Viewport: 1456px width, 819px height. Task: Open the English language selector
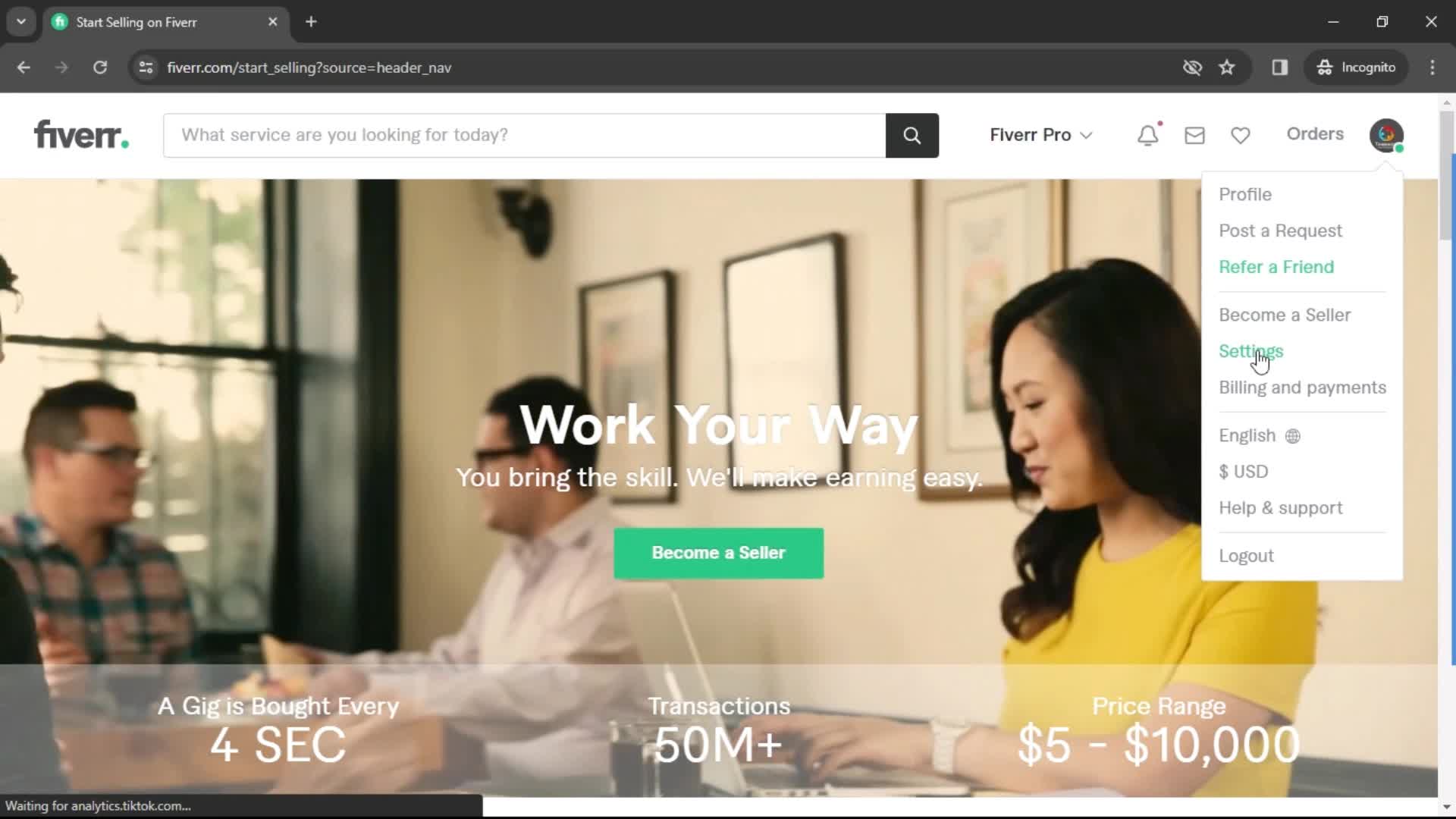point(1259,435)
